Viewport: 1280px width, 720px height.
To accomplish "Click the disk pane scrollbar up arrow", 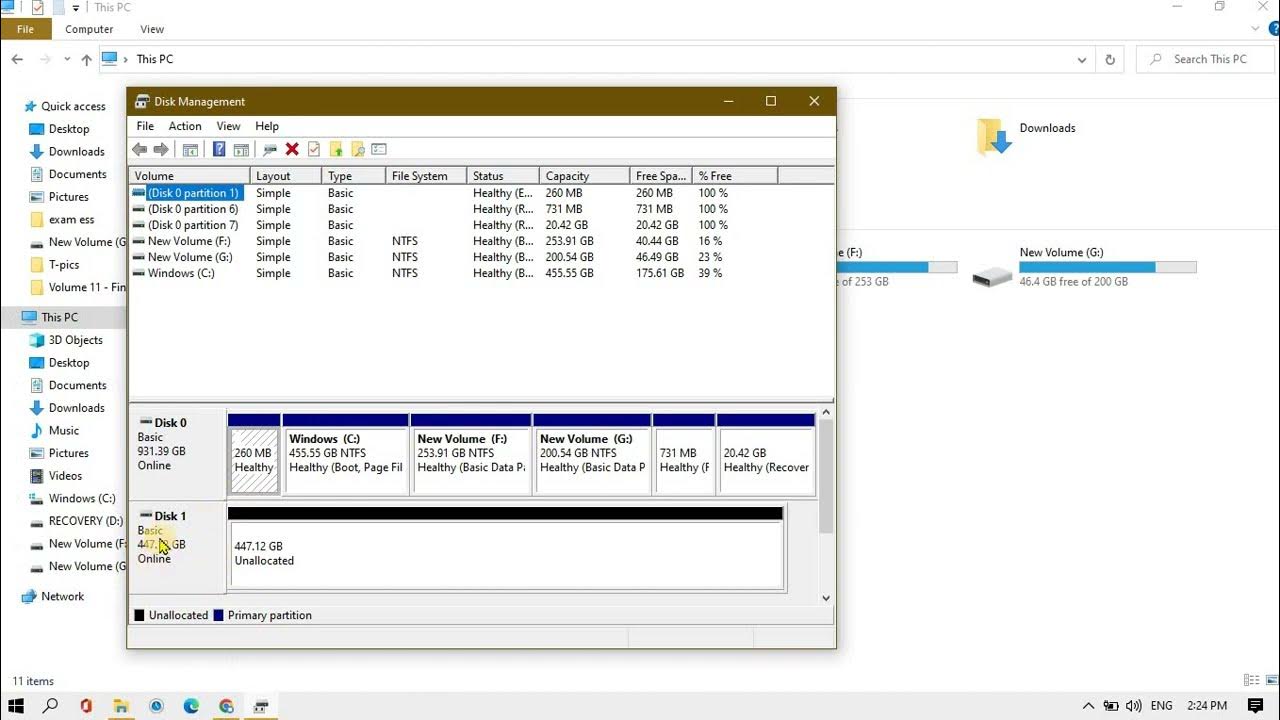I will click(826, 411).
